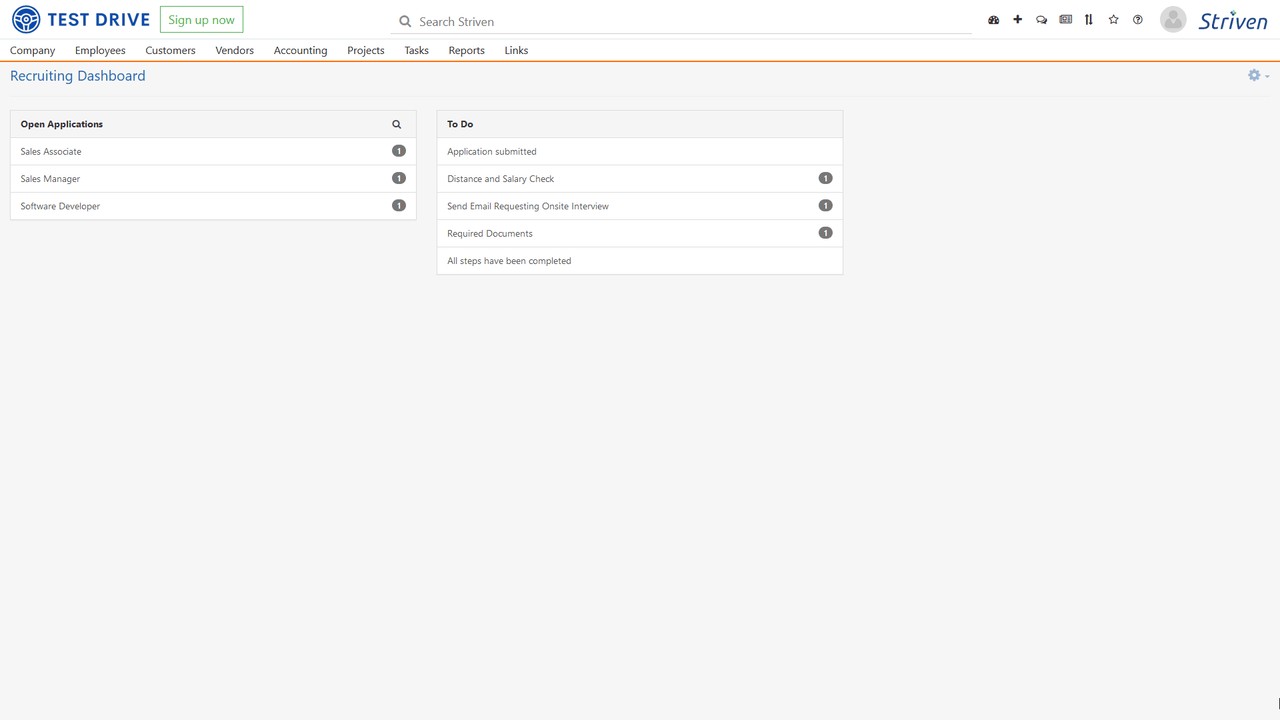Click the Required Documents count badge
This screenshot has width=1280, height=720.
[825, 233]
